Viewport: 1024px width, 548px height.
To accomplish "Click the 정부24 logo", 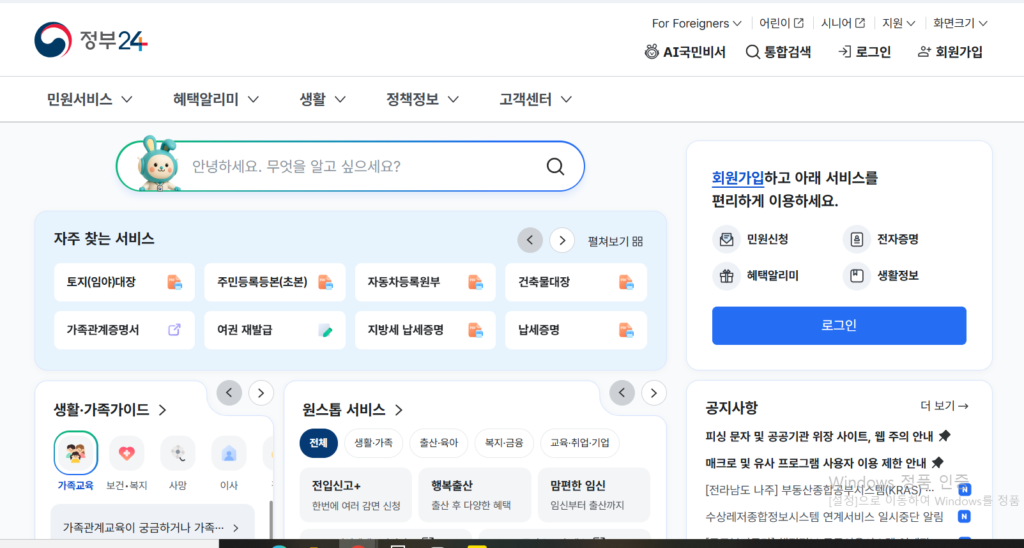I will point(91,40).
